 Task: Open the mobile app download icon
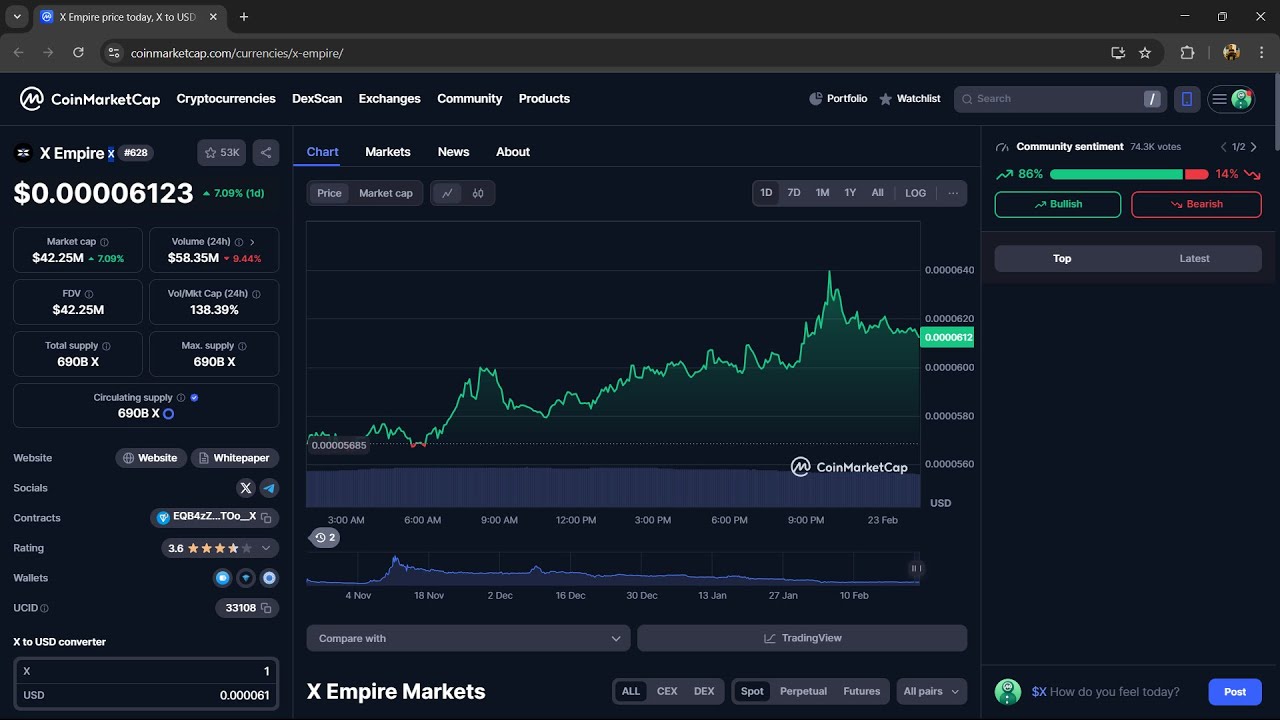1187,99
